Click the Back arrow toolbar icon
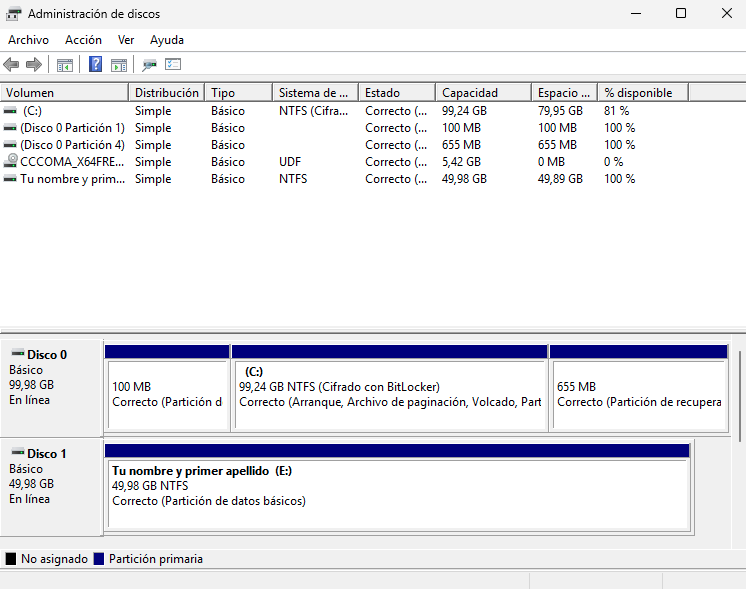Image resolution: width=746 pixels, height=589 pixels. (11, 64)
